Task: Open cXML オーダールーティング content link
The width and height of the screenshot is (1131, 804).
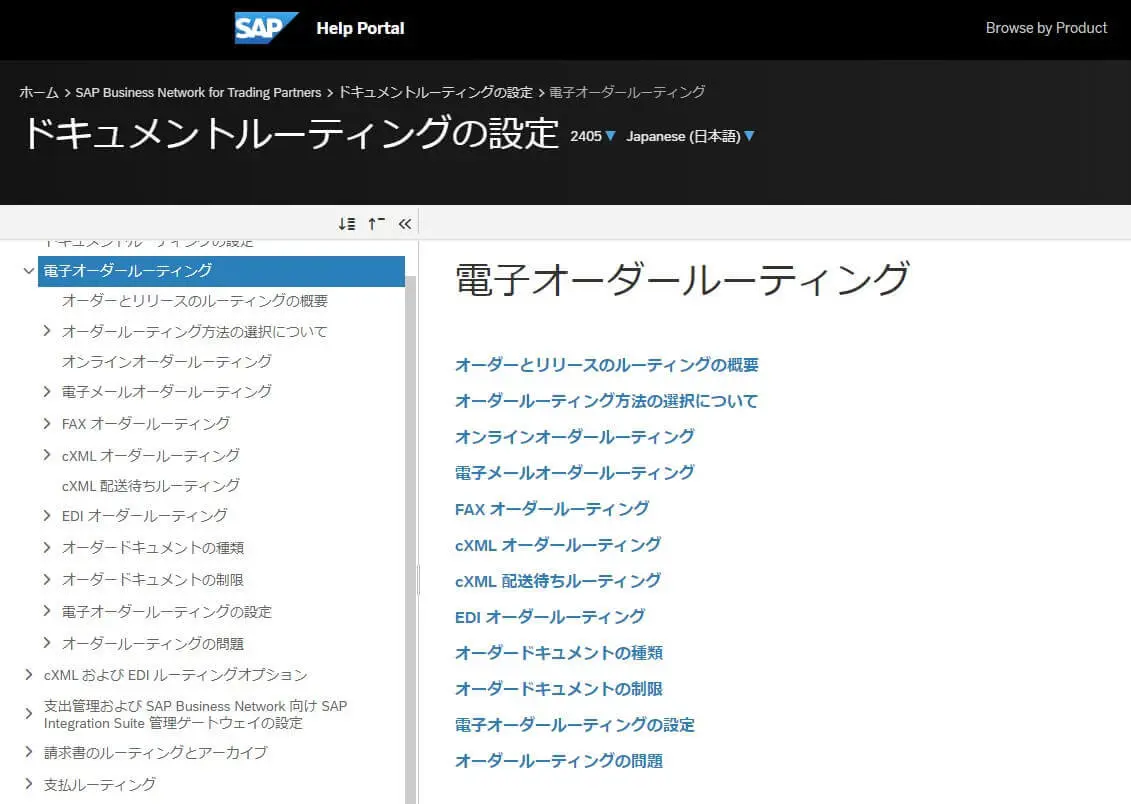Action: 558,545
